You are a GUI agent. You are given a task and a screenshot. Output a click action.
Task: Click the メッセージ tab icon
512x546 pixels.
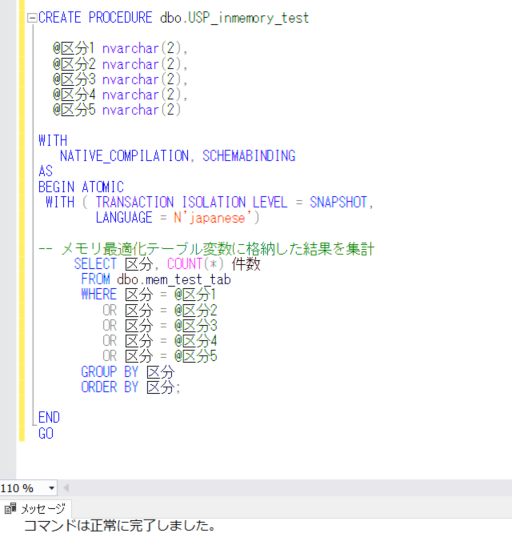coord(10,509)
